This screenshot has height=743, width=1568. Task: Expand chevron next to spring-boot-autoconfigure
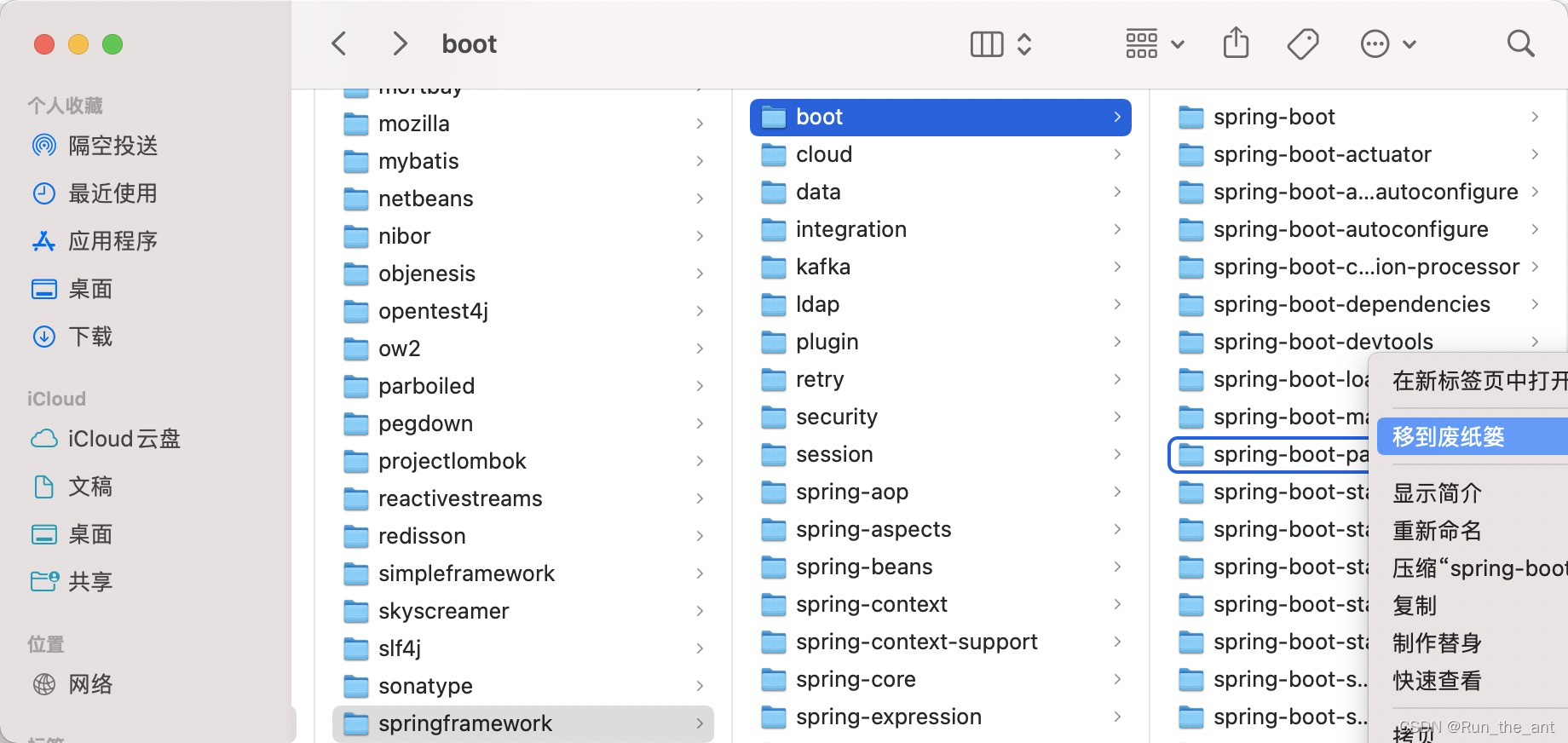[1535, 229]
